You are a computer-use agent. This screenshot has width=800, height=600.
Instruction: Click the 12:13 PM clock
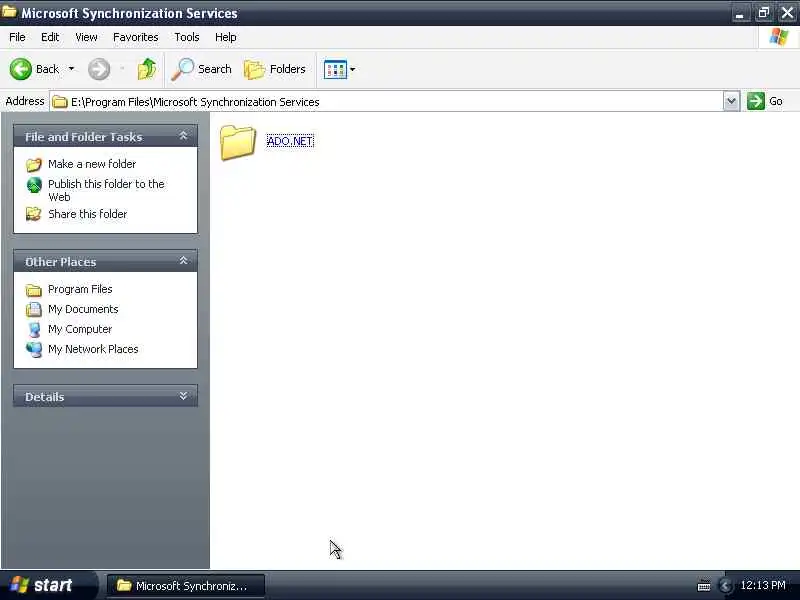pyautogui.click(x=763, y=585)
